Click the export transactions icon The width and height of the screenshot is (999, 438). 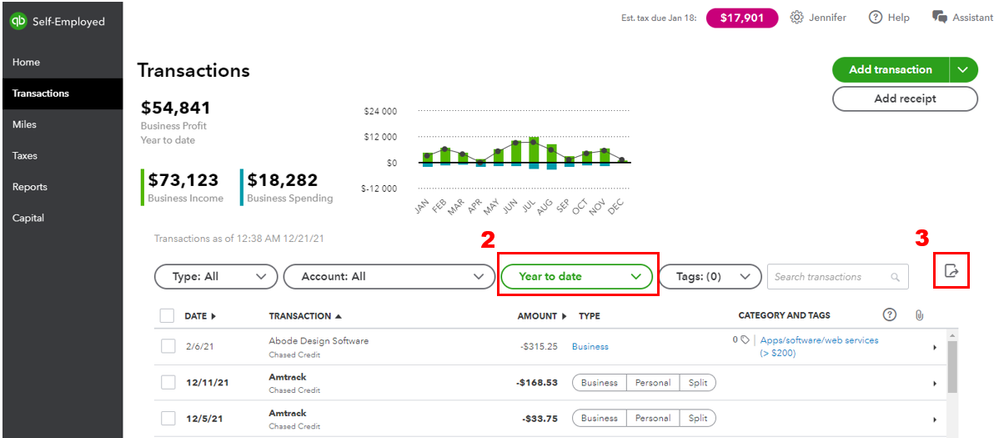point(952,270)
